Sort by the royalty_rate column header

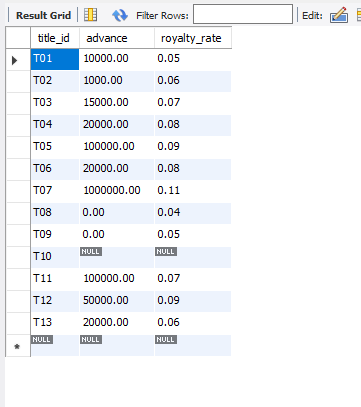tap(193, 38)
